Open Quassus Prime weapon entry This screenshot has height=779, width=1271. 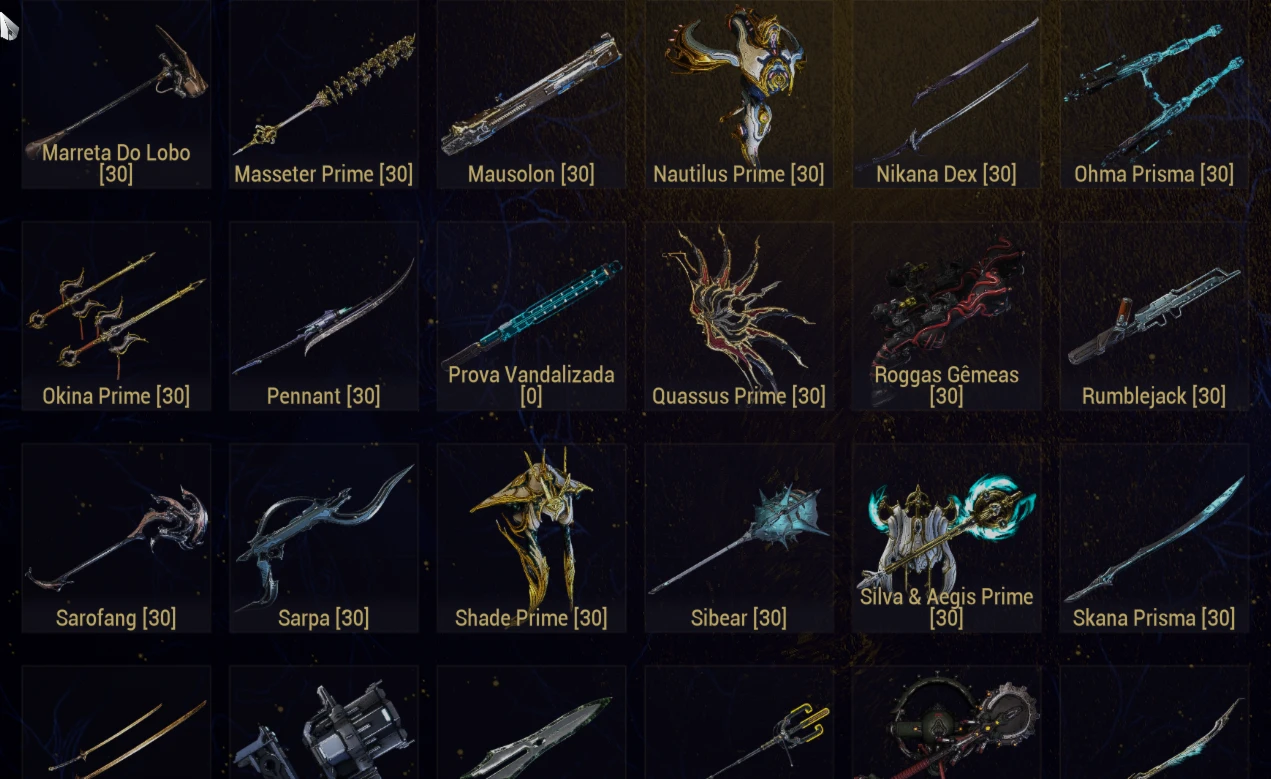point(739,316)
